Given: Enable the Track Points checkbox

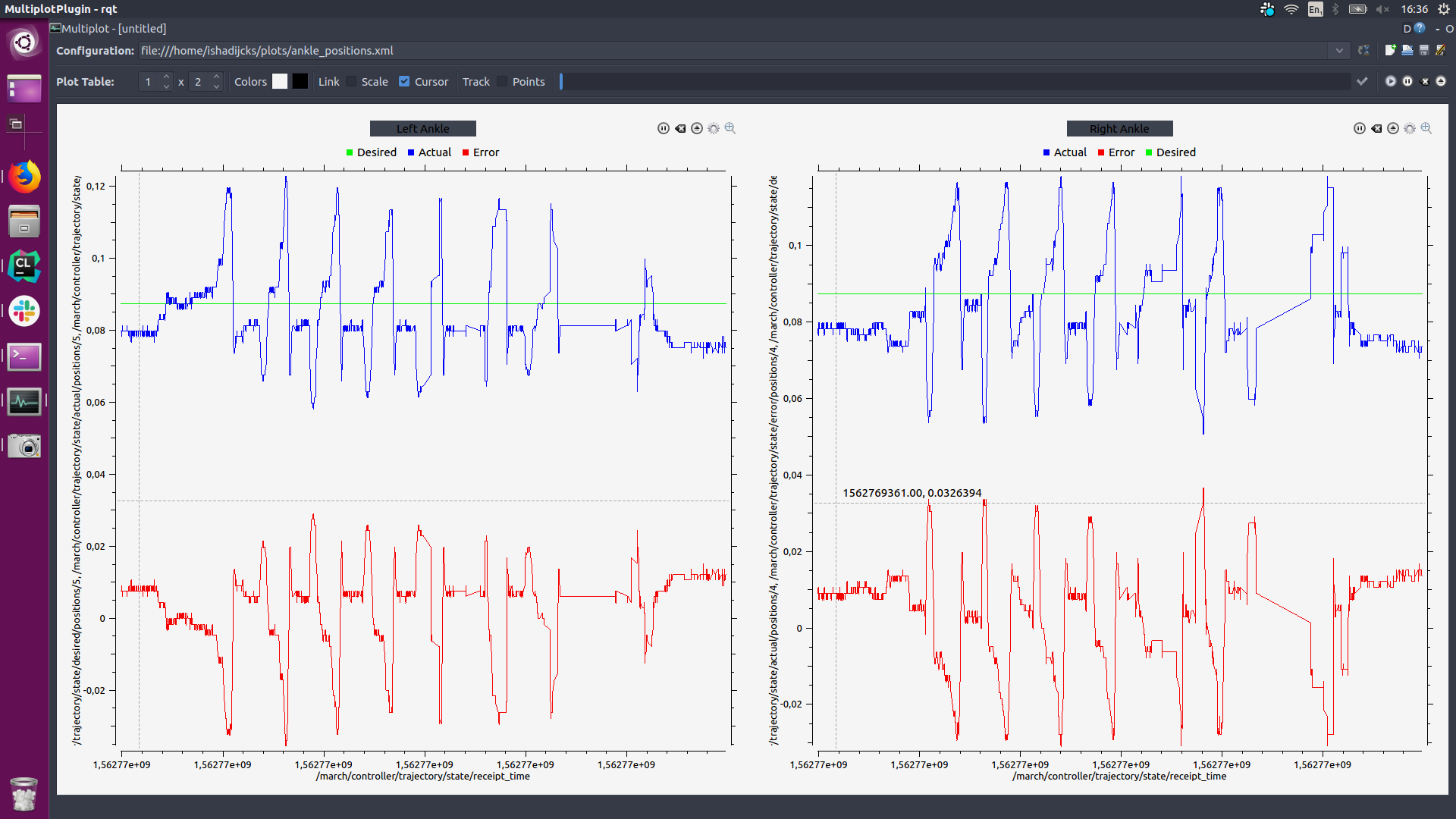Looking at the screenshot, I should pyautogui.click(x=502, y=81).
